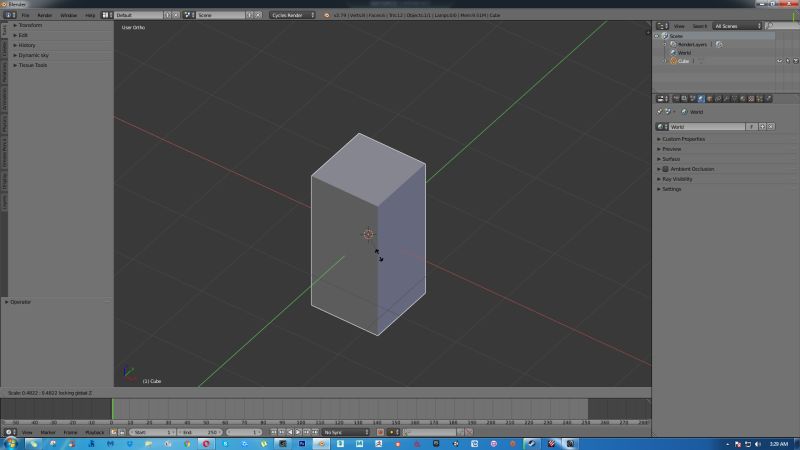The height and width of the screenshot is (450, 800).
Task: Open the File menu
Action: (25, 15)
